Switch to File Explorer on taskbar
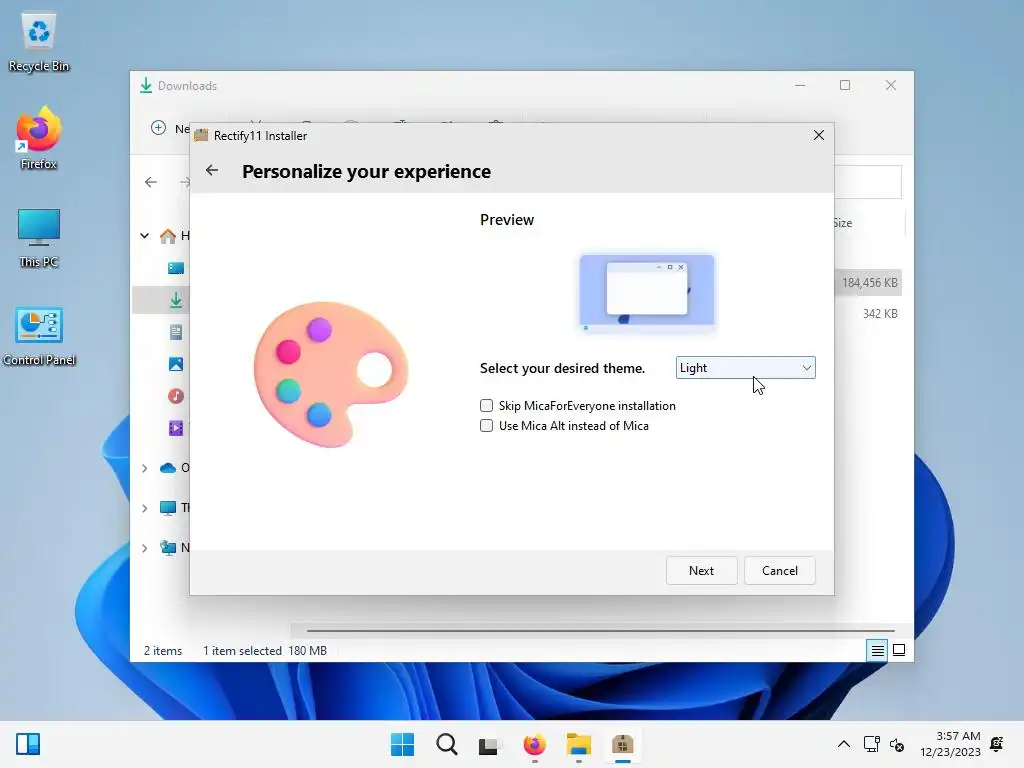1024x768 pixels. tap(579, 744)
